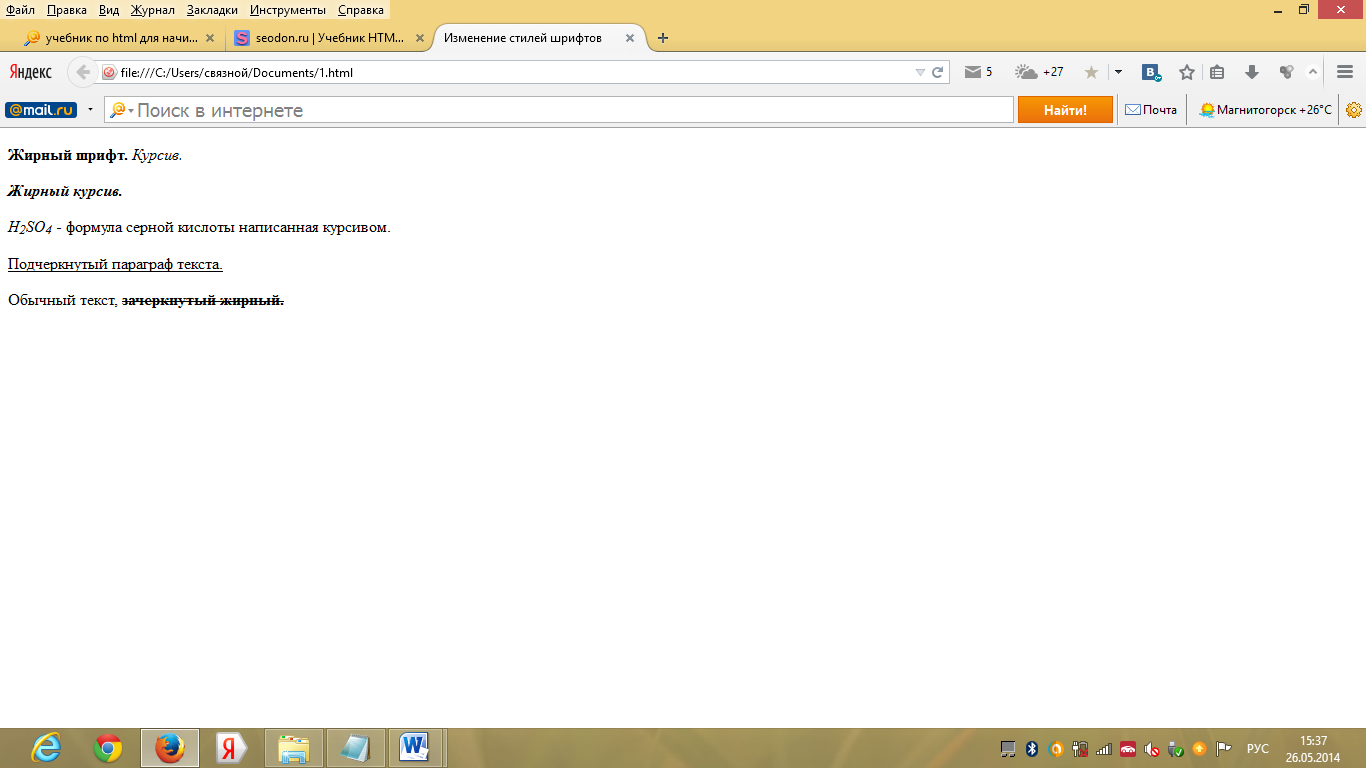The image size is (1366, 768).
Task: Click the 'Жирный шрифт.' bold text
Action: click(68, 155)
